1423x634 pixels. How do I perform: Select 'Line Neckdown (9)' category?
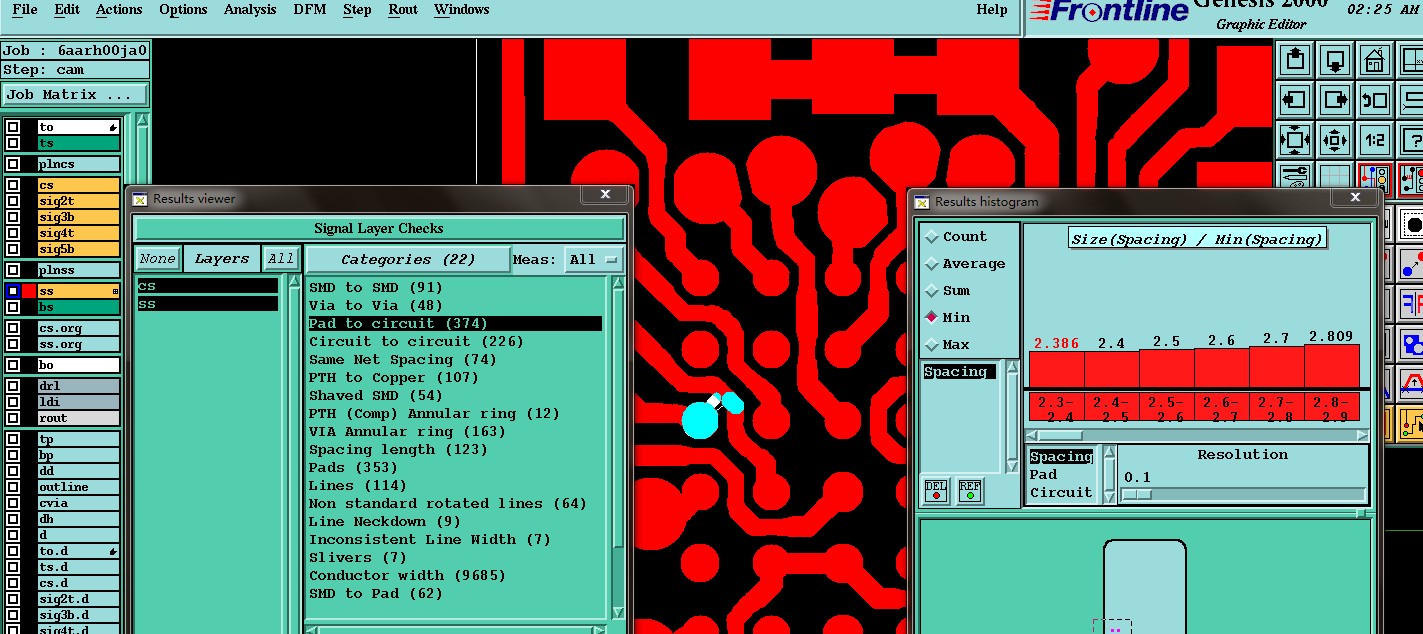click(455, 522)
